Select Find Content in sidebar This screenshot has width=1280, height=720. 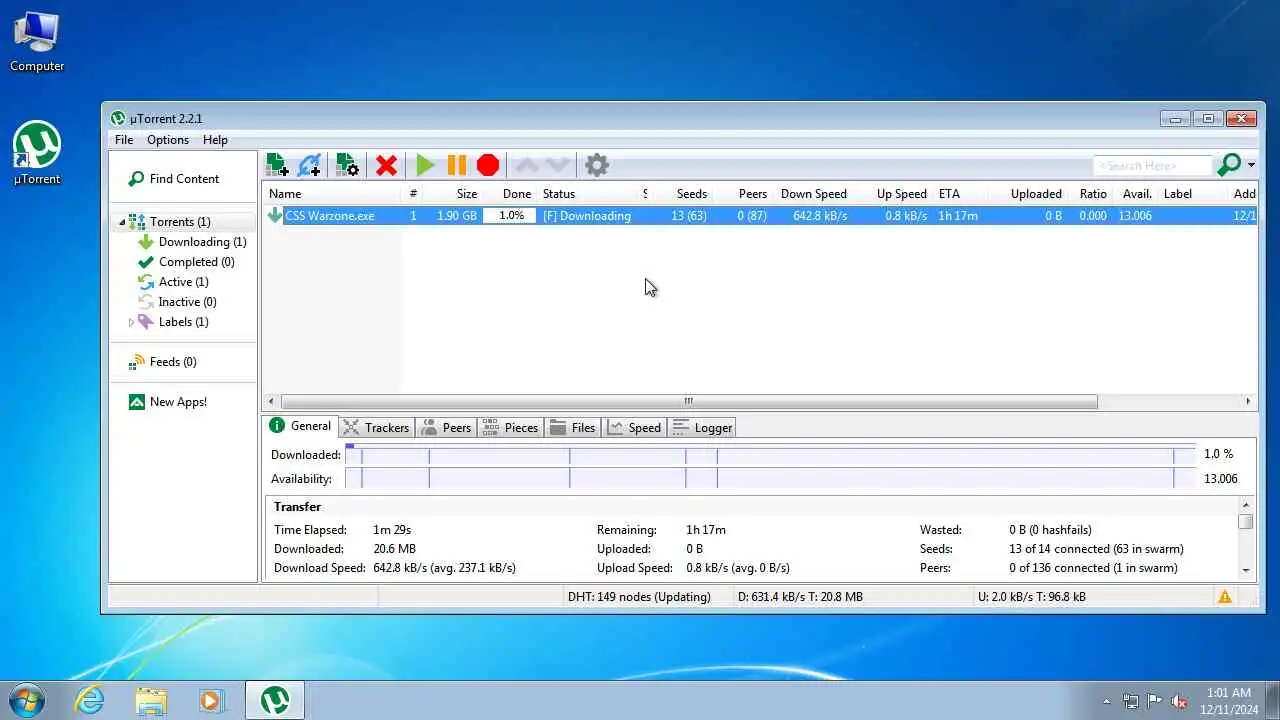[x=174, y=179]
